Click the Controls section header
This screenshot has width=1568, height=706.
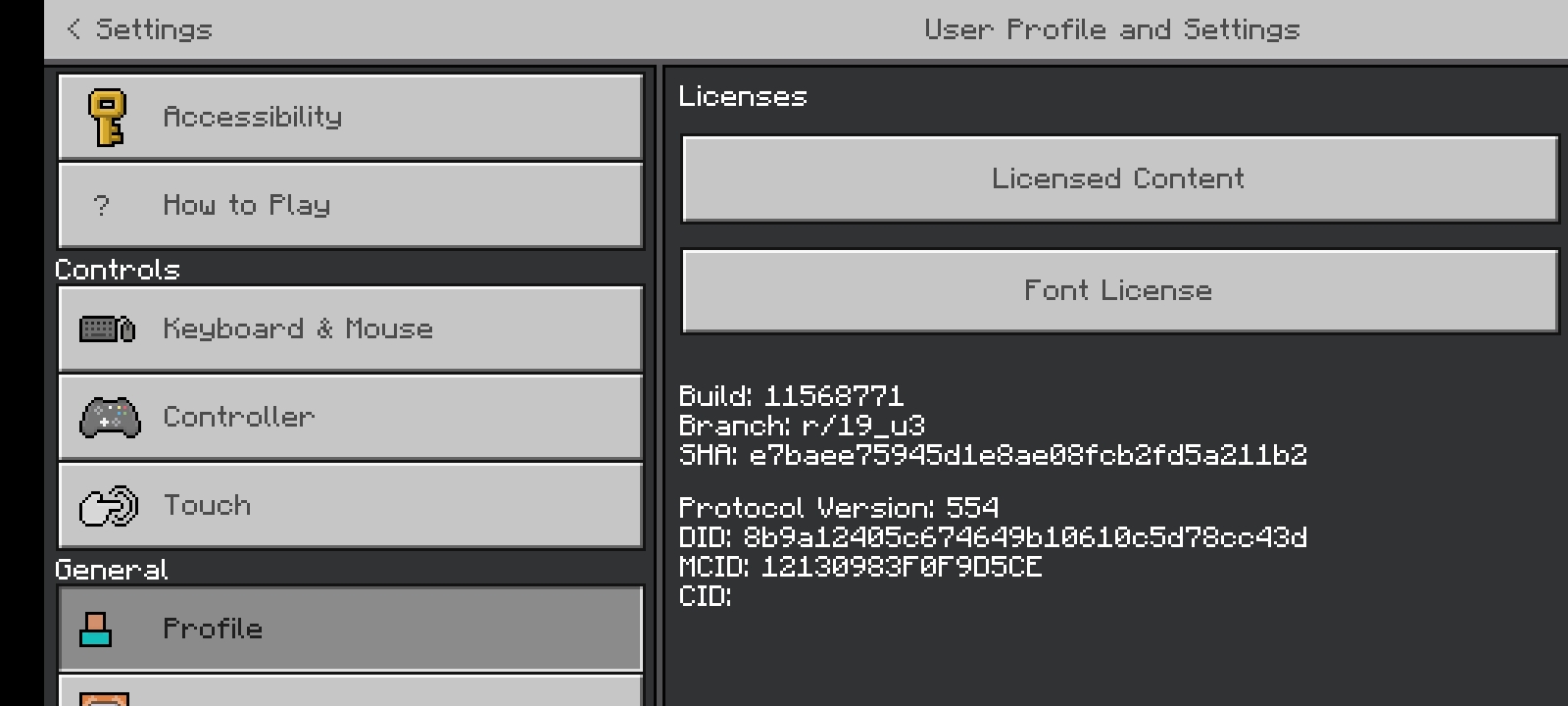[x=118, y=270]
